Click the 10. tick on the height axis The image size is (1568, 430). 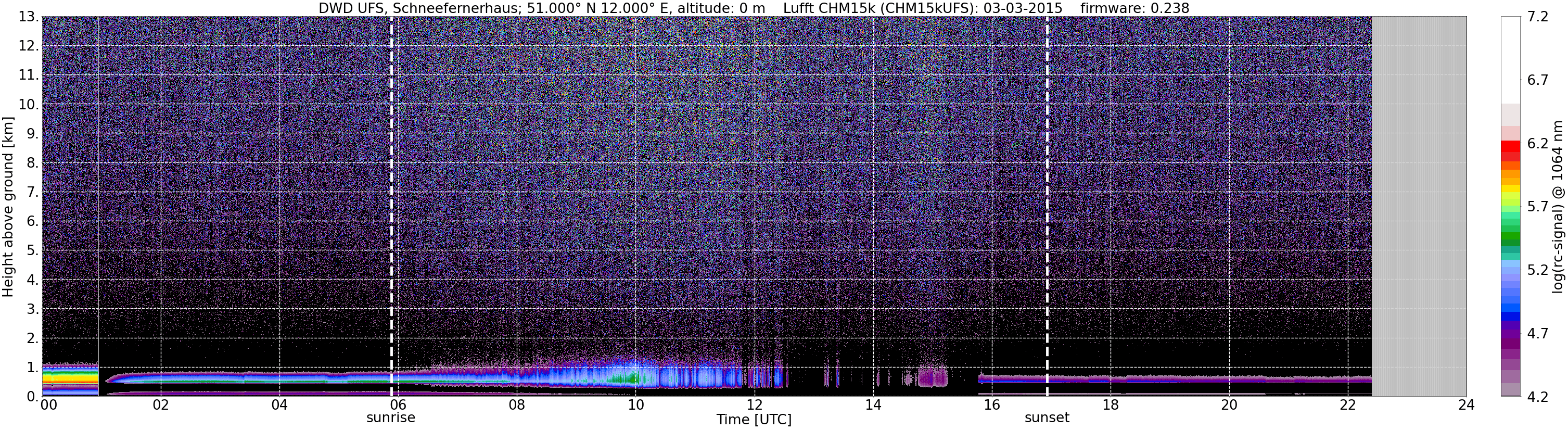tap(28, 105)
